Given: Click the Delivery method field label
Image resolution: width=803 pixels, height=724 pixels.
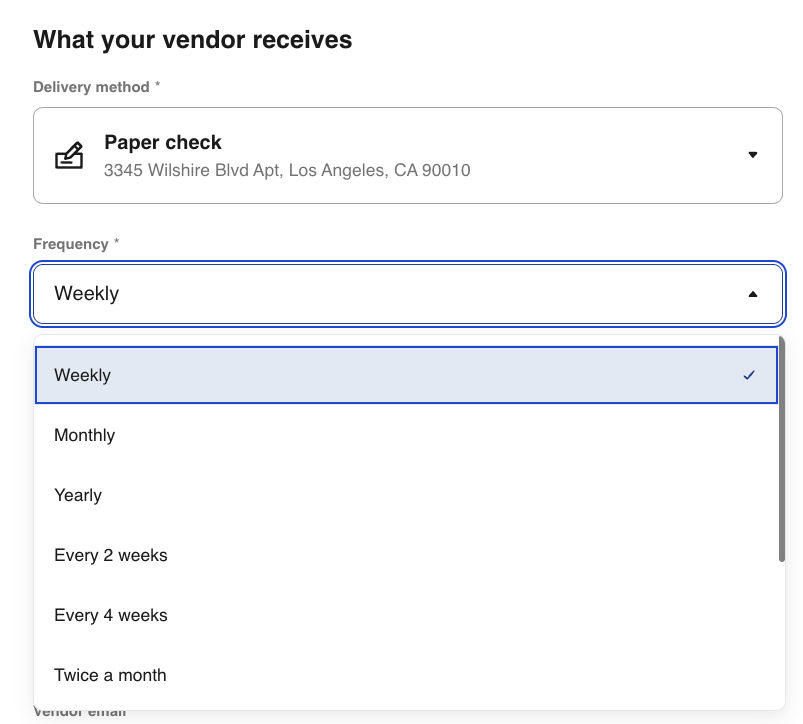Looking at the screenshot, I should click(x=91, y=87).
